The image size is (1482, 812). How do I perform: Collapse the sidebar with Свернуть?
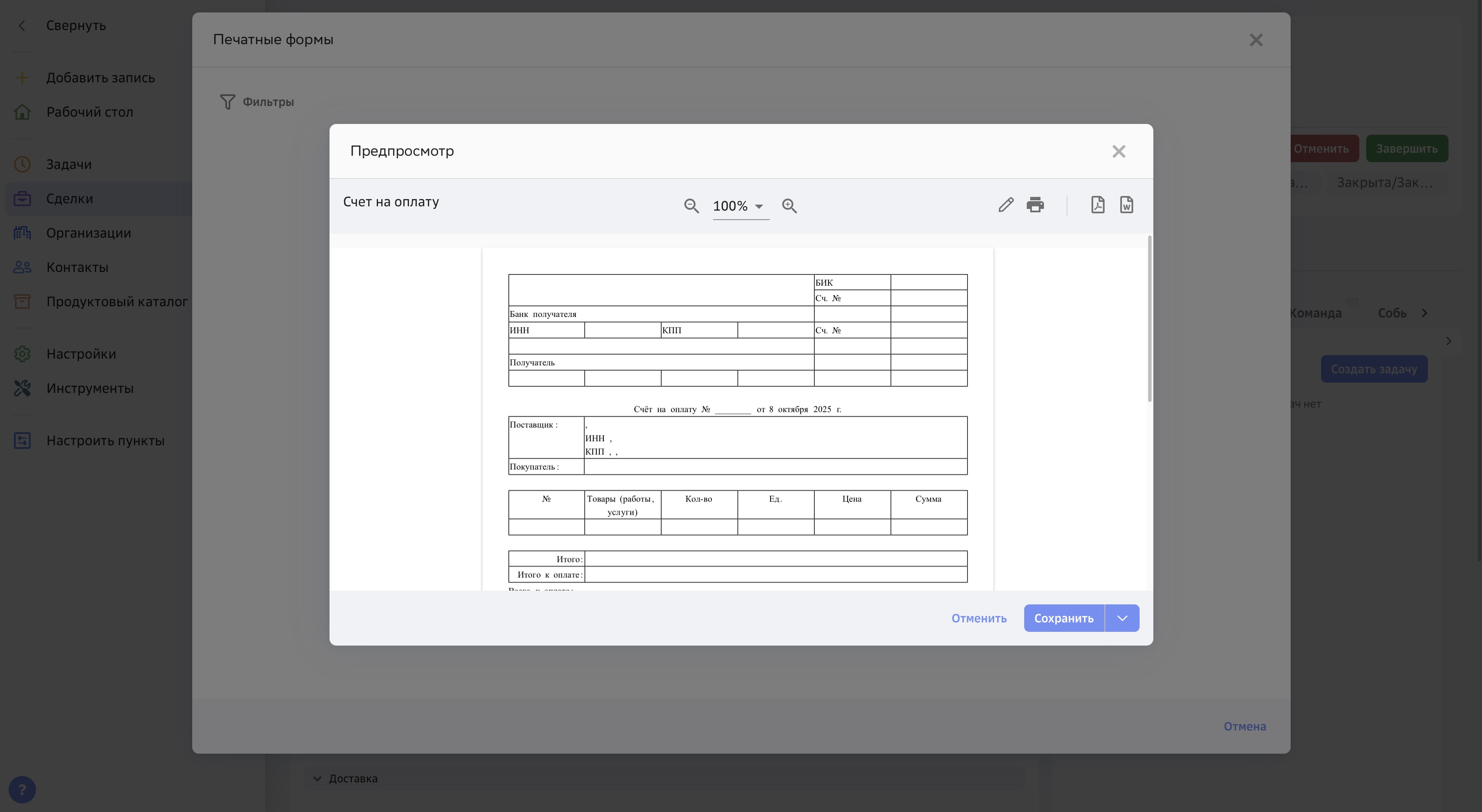tap(76, 25)
